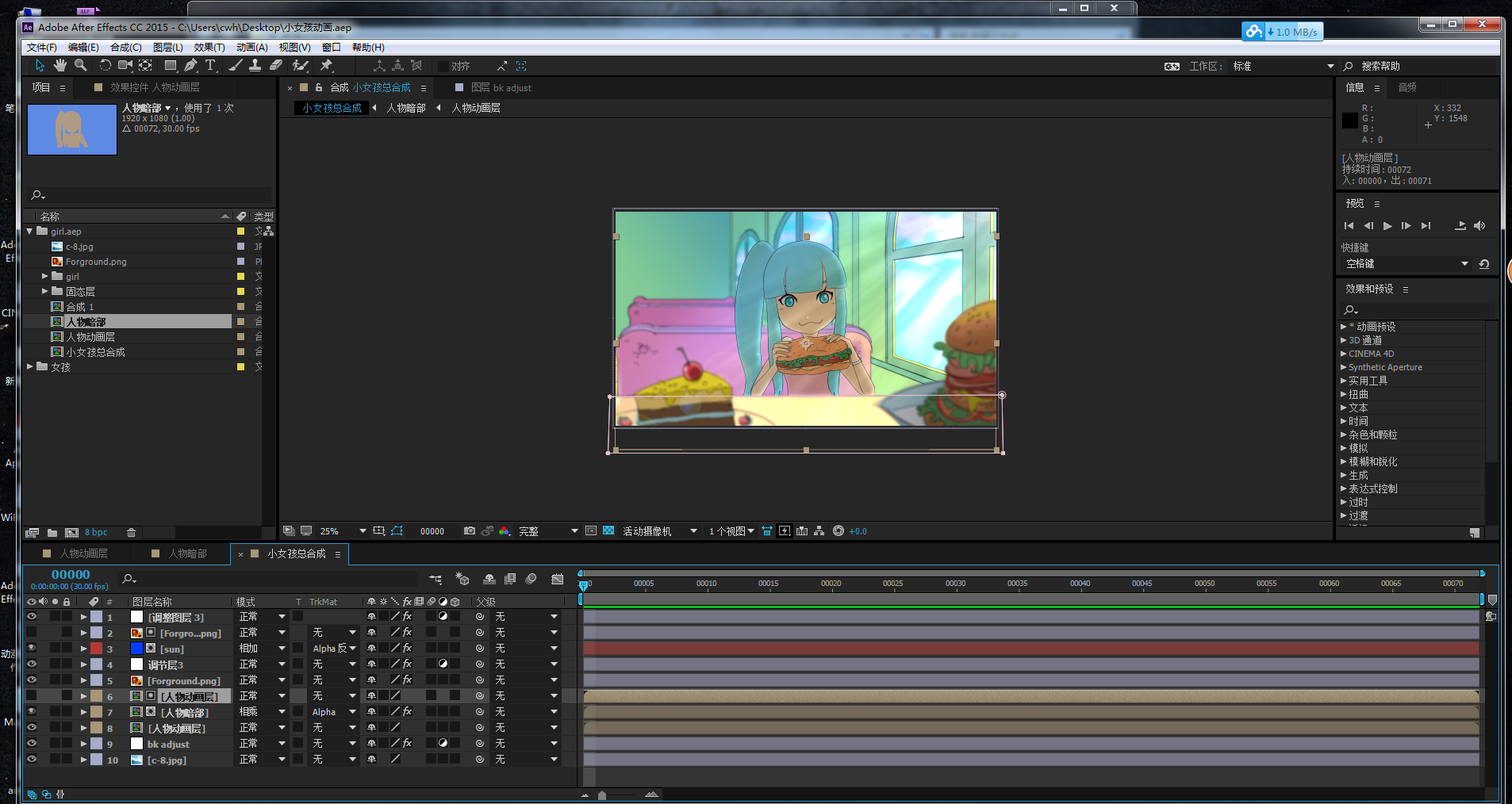Click the 8 bpc color depth button
This screenshot has height=804, width=1512.
pyautogui.click(x=96, y=533)
